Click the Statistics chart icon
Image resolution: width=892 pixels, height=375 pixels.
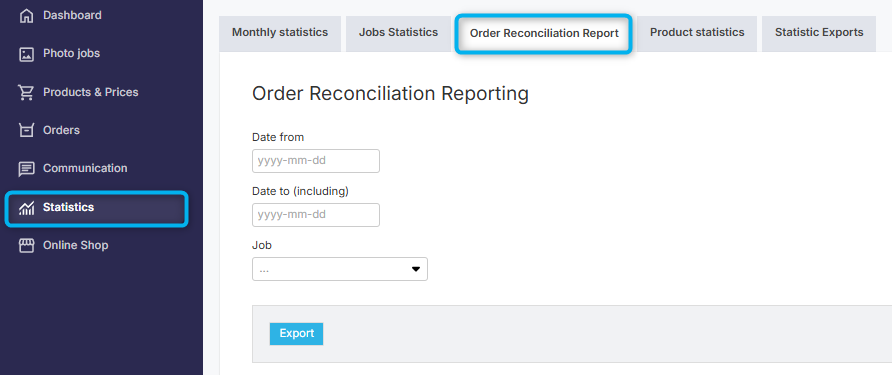pos(26,208)
